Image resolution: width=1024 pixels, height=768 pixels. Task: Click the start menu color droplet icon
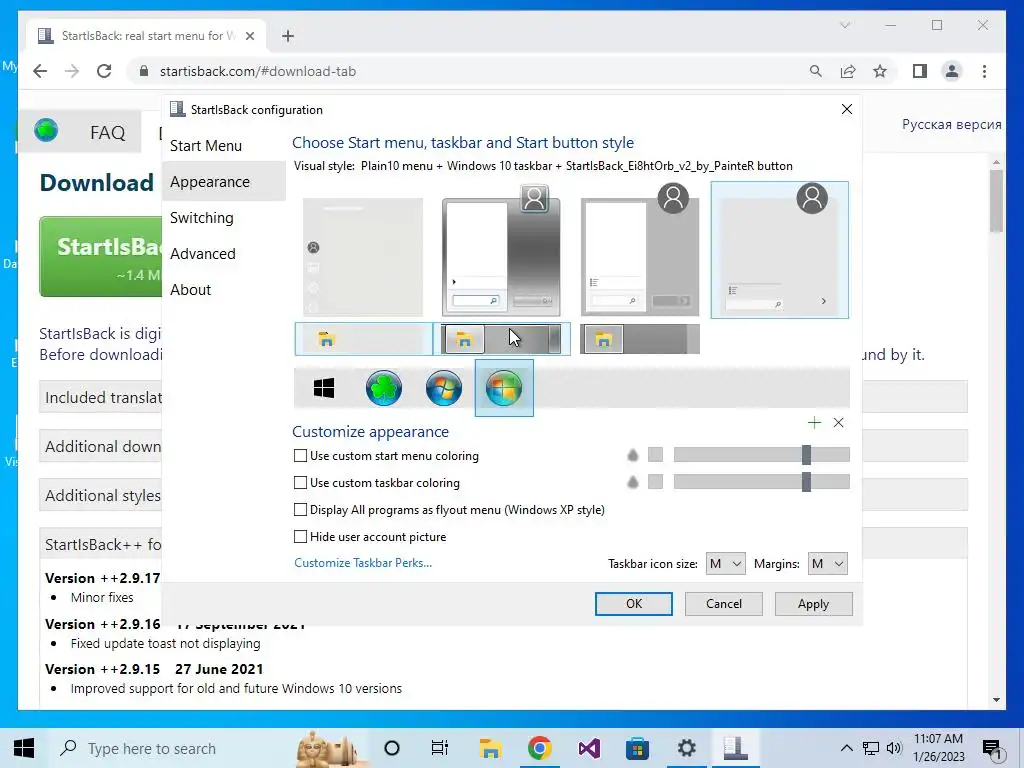tap(632, 455)
